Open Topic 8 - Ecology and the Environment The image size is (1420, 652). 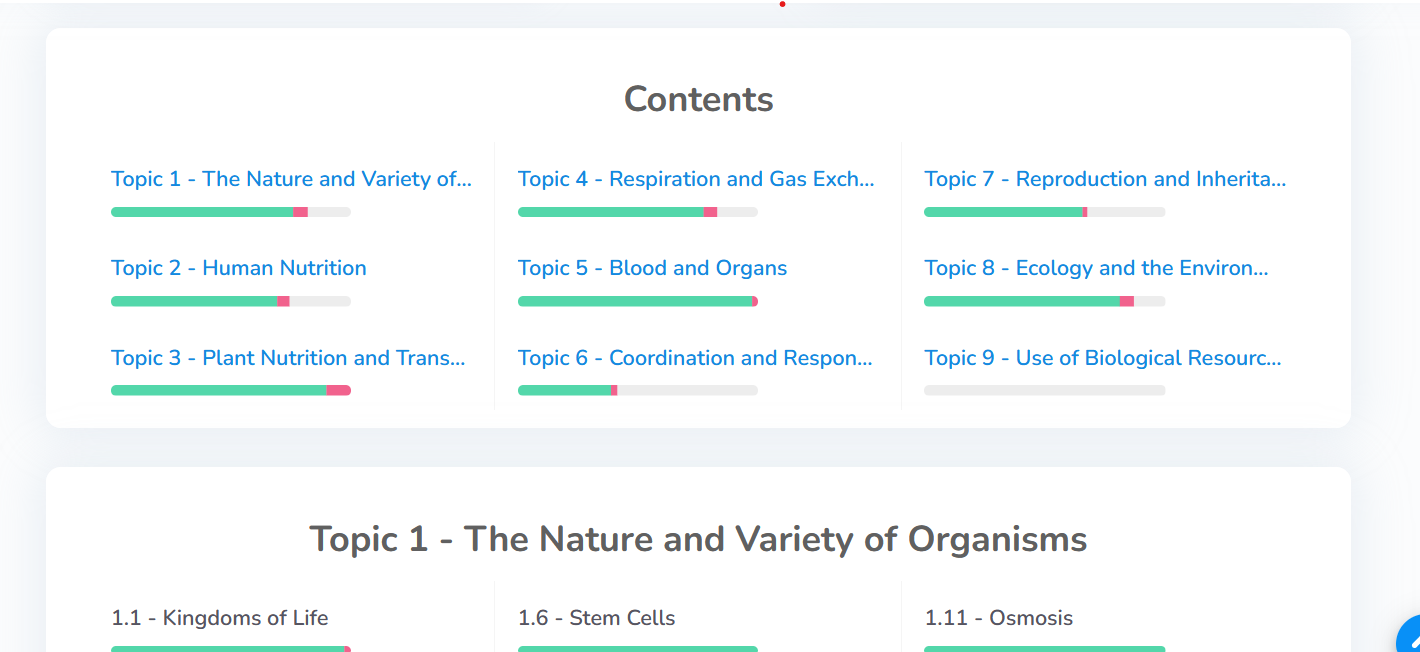pos(1095,268)
